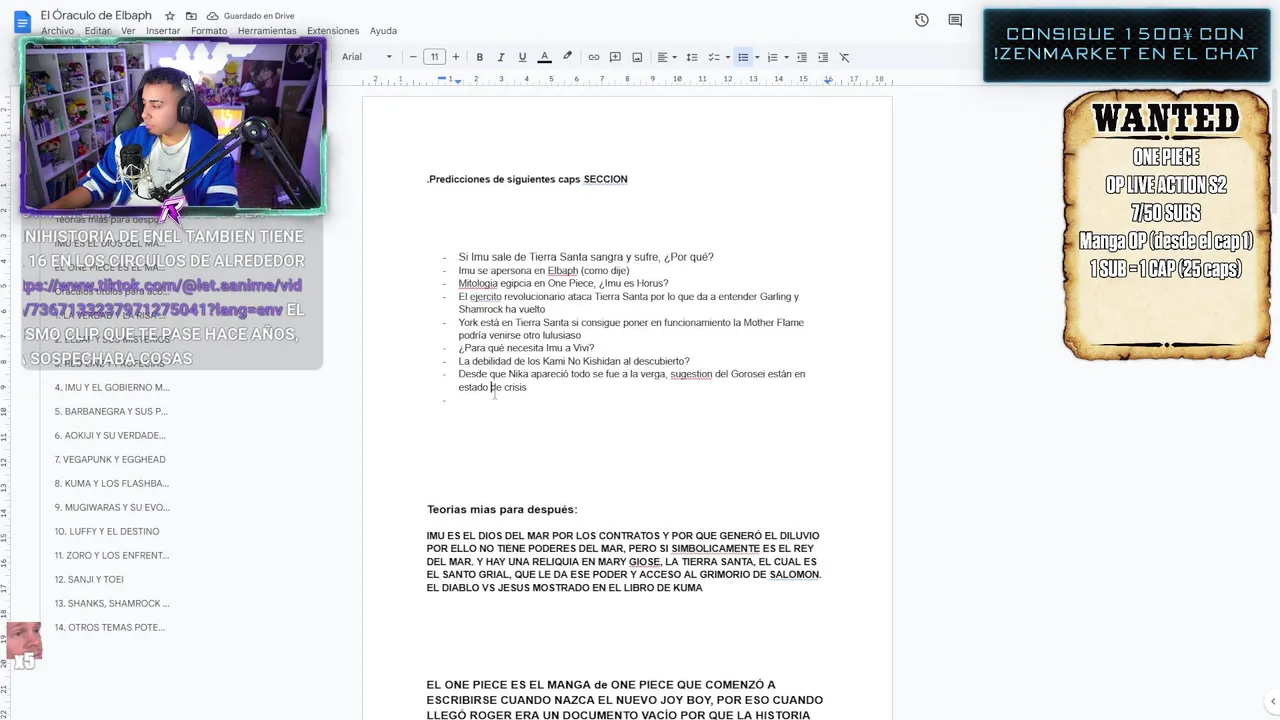
Task: Go to outline item 14. OTROS TEMAS POTE...
Action: coord(110,627)
